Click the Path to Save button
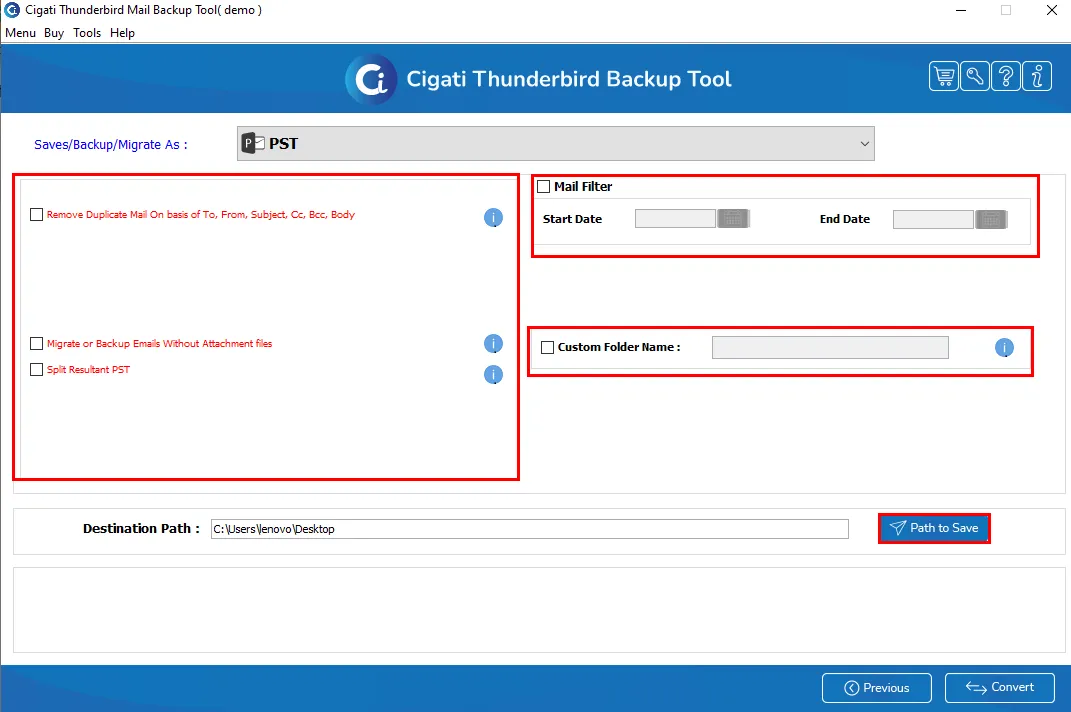Image resolution: width=1071 pixels, height=712 pixels. pyautogui.click(x=934, y=528)
